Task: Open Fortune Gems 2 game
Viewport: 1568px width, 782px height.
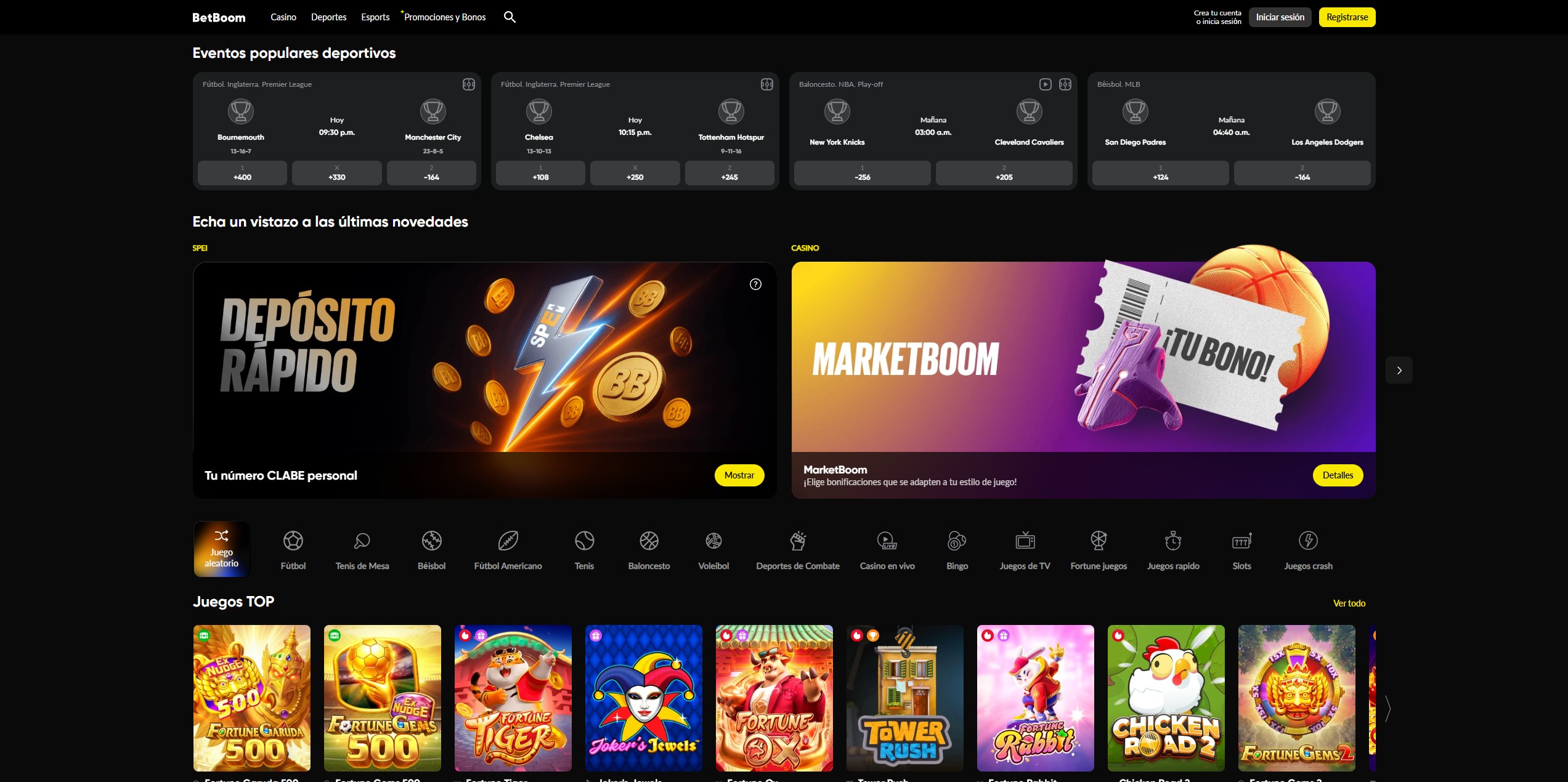Action: pyautogui.click(x=1297, y=698)
